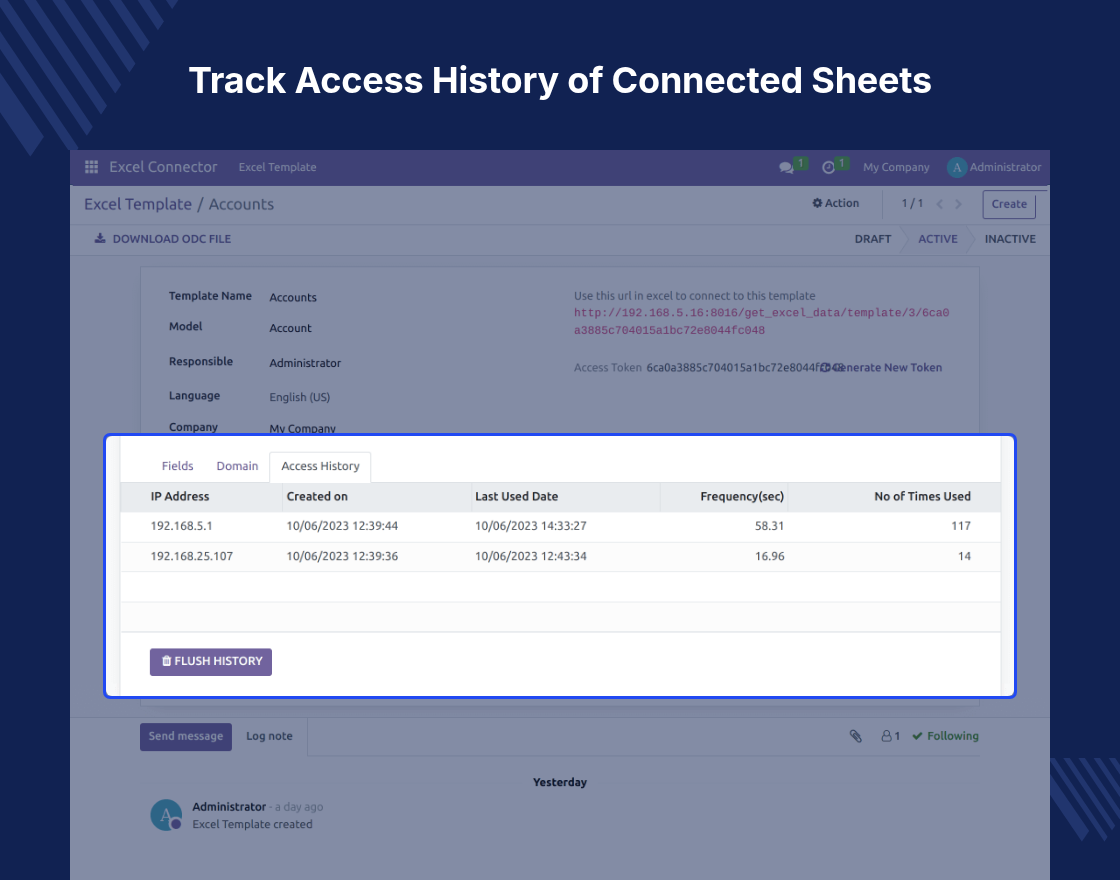Image resolution: width=1120 pixels, height=880 pixels.
Task: Switch to the Fields tab
Action: [177, 466]
